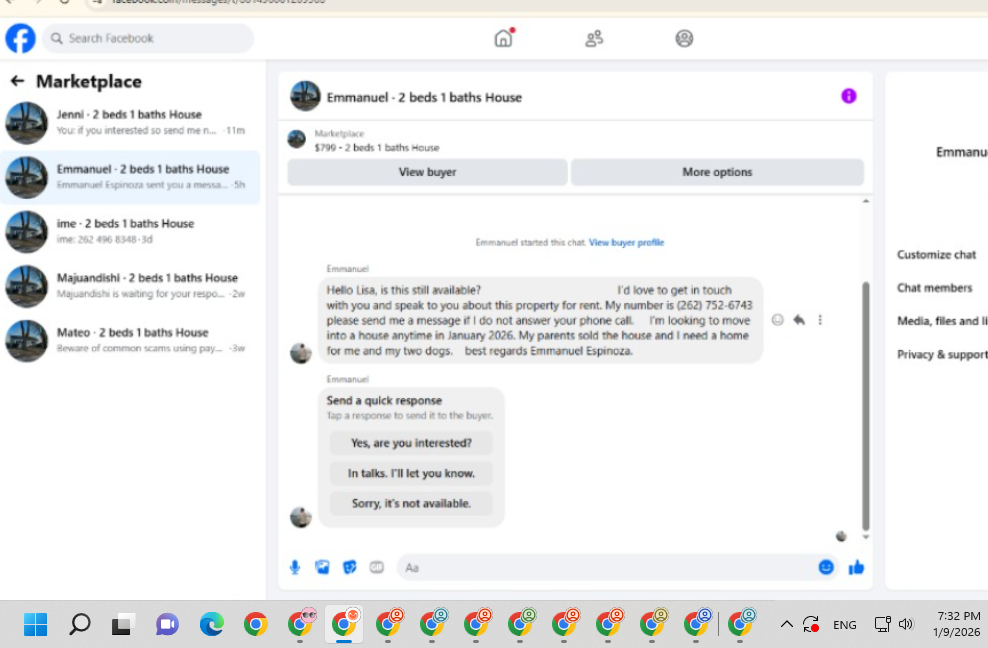Click the GIF icon in composer
Screen dimensions: 988x648
pos(377,567)
